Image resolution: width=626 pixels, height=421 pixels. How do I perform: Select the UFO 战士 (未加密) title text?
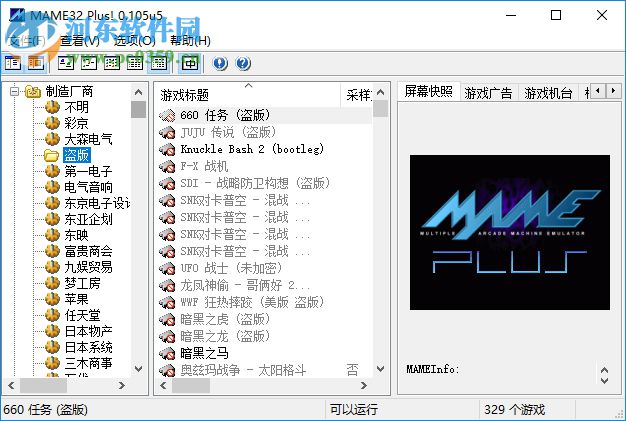231,269
